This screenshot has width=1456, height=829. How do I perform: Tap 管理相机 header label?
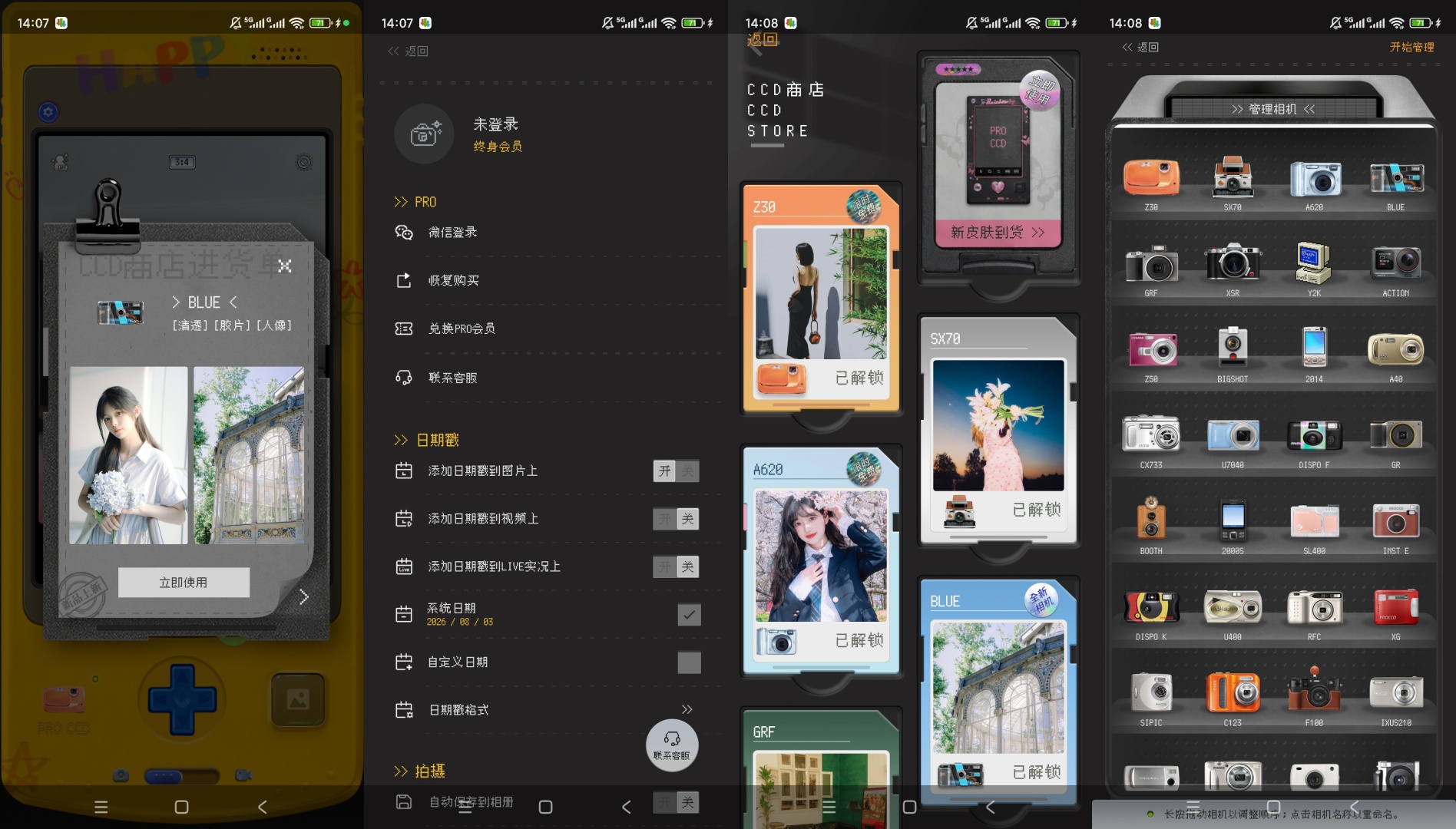[1273, 109]
